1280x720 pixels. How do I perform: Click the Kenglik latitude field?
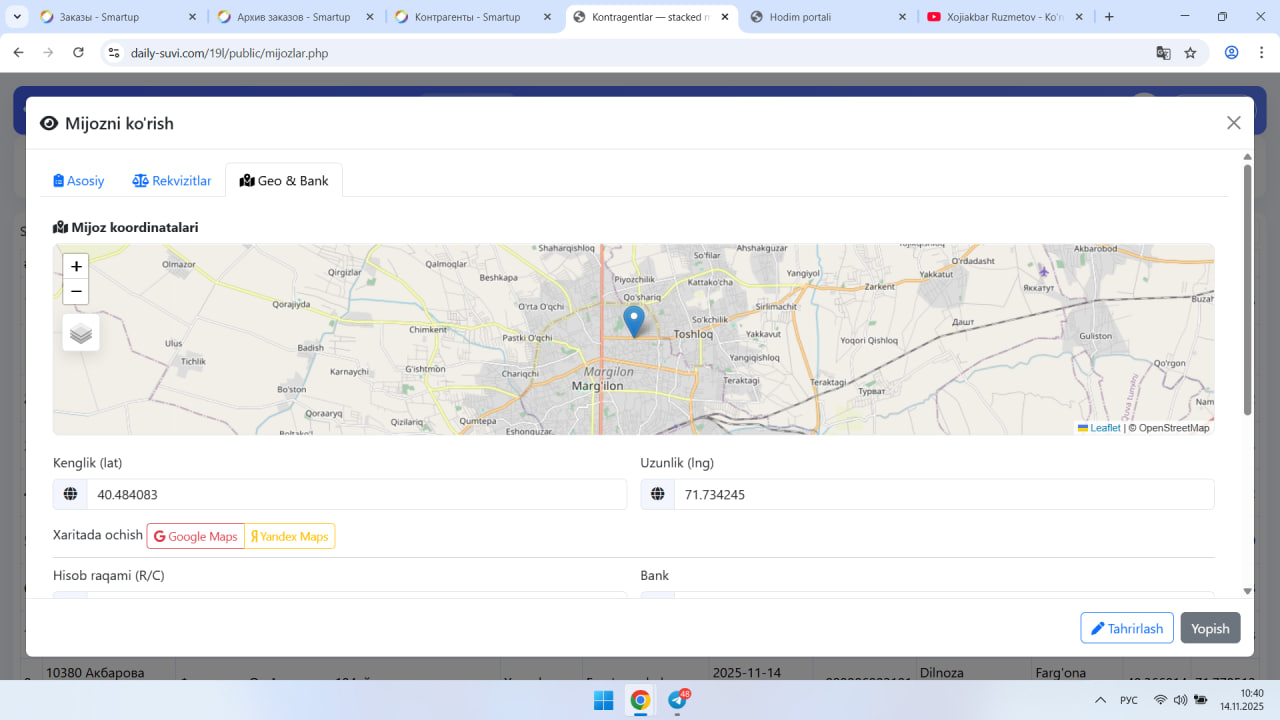point(355,494)
